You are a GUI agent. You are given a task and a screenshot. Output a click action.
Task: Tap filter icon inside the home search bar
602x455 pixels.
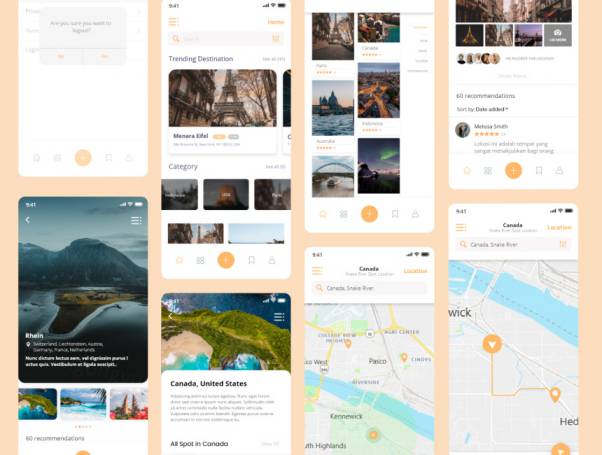click(276, 39)
